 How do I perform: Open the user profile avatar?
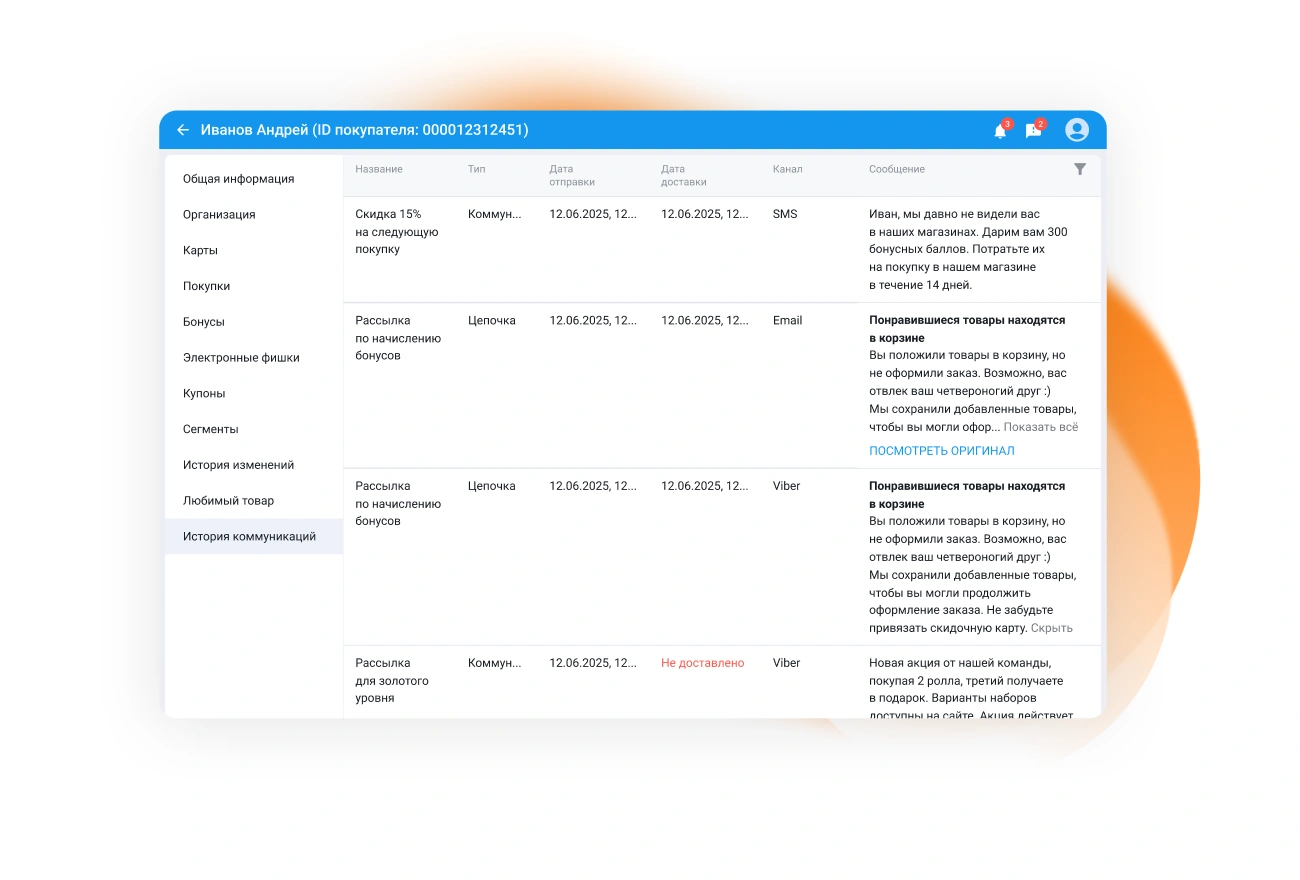(x=1077, y=130)
